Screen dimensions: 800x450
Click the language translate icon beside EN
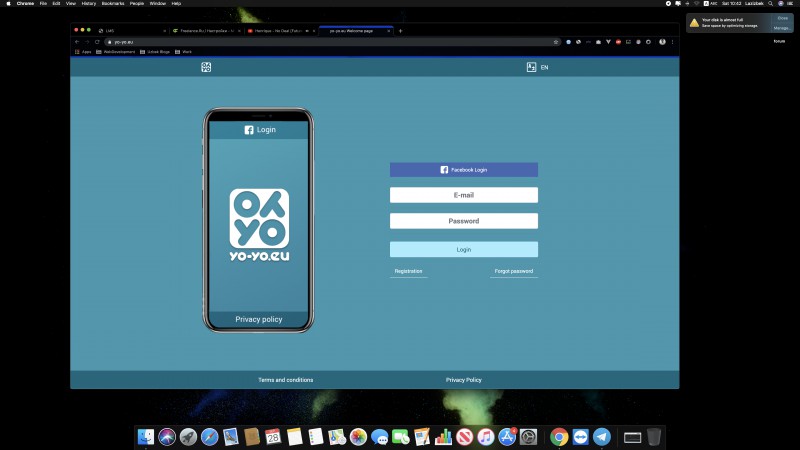click(531, 67)
